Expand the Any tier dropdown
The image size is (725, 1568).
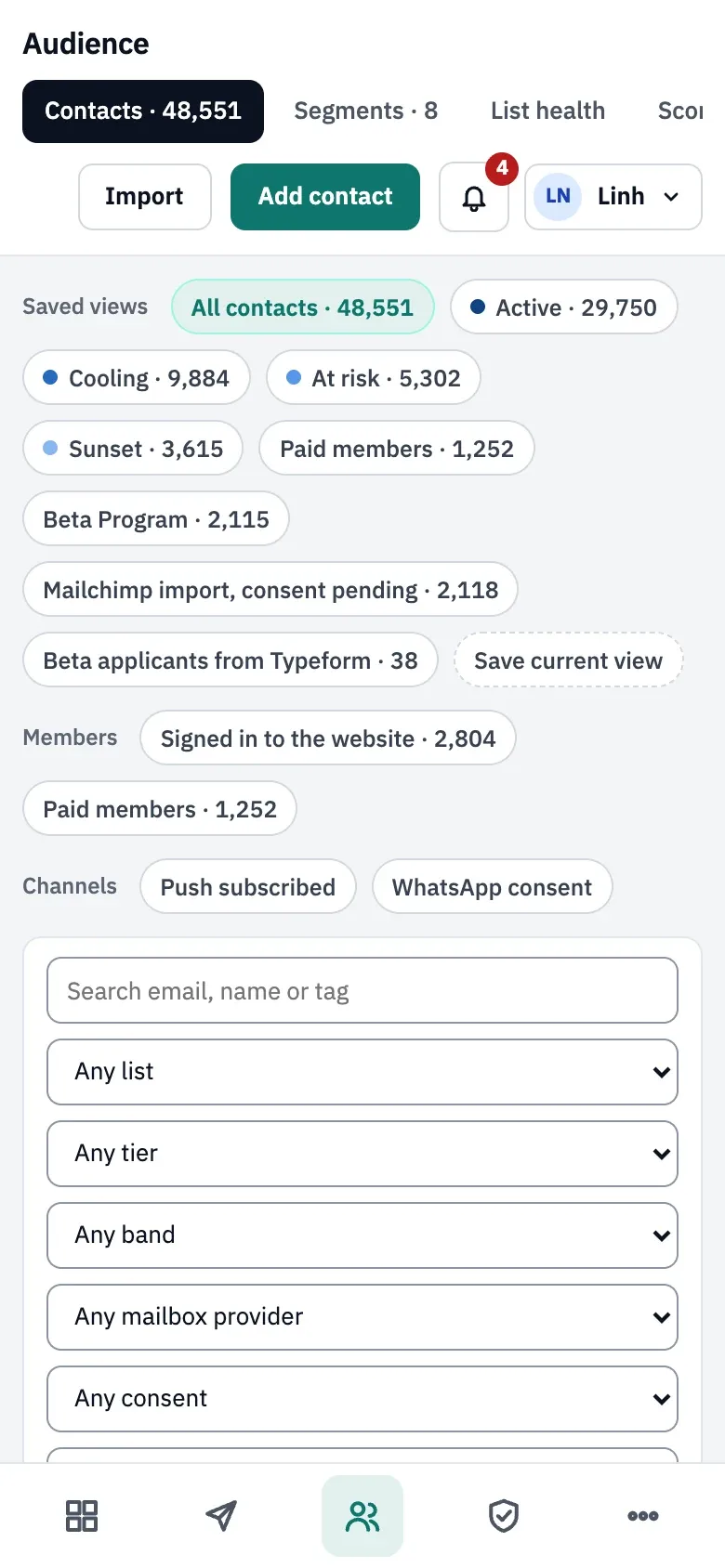[362, 1154]
